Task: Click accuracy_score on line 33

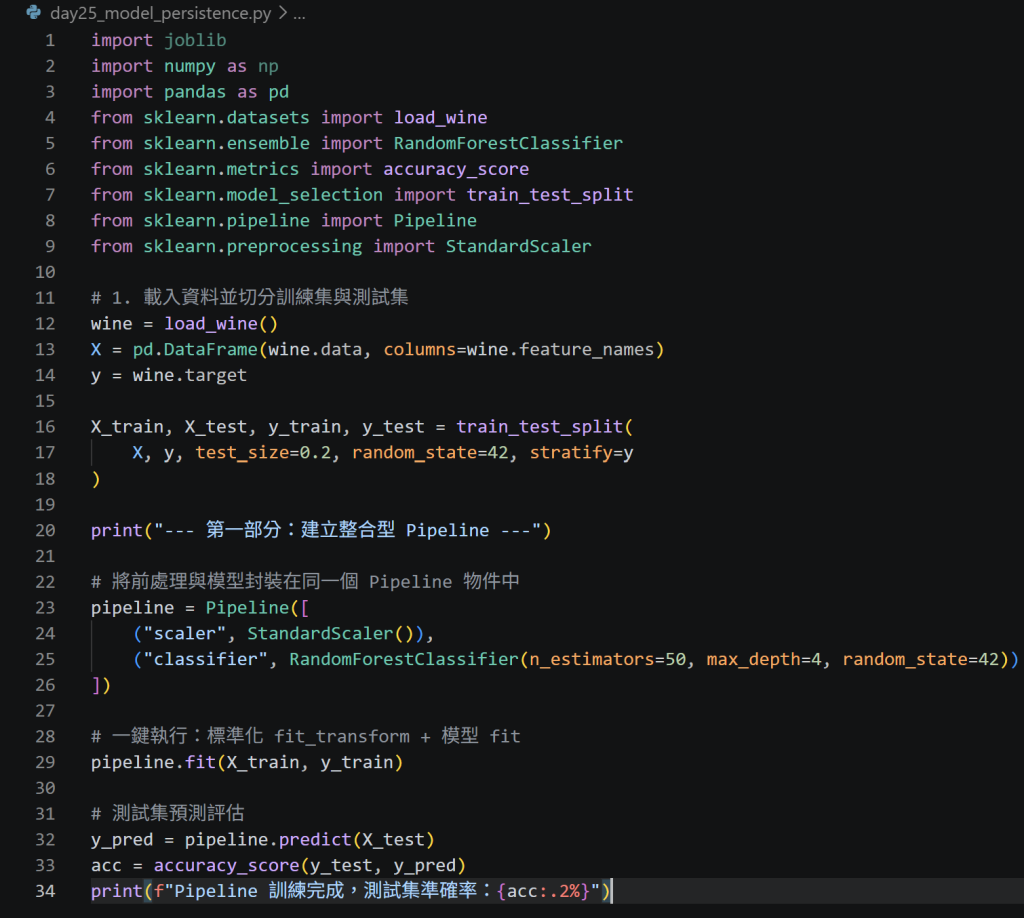Action: coord(227,866)
